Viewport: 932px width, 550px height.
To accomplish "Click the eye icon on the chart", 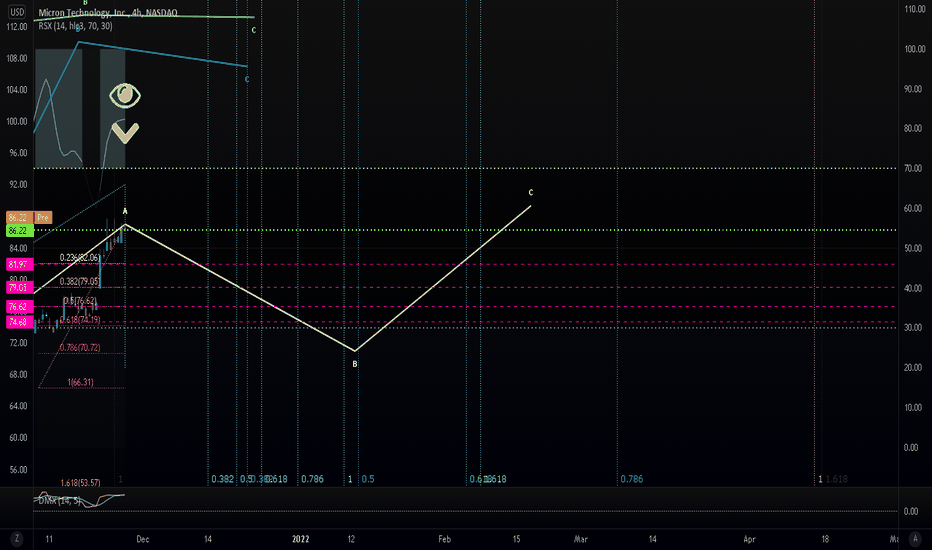I will 125,95.
